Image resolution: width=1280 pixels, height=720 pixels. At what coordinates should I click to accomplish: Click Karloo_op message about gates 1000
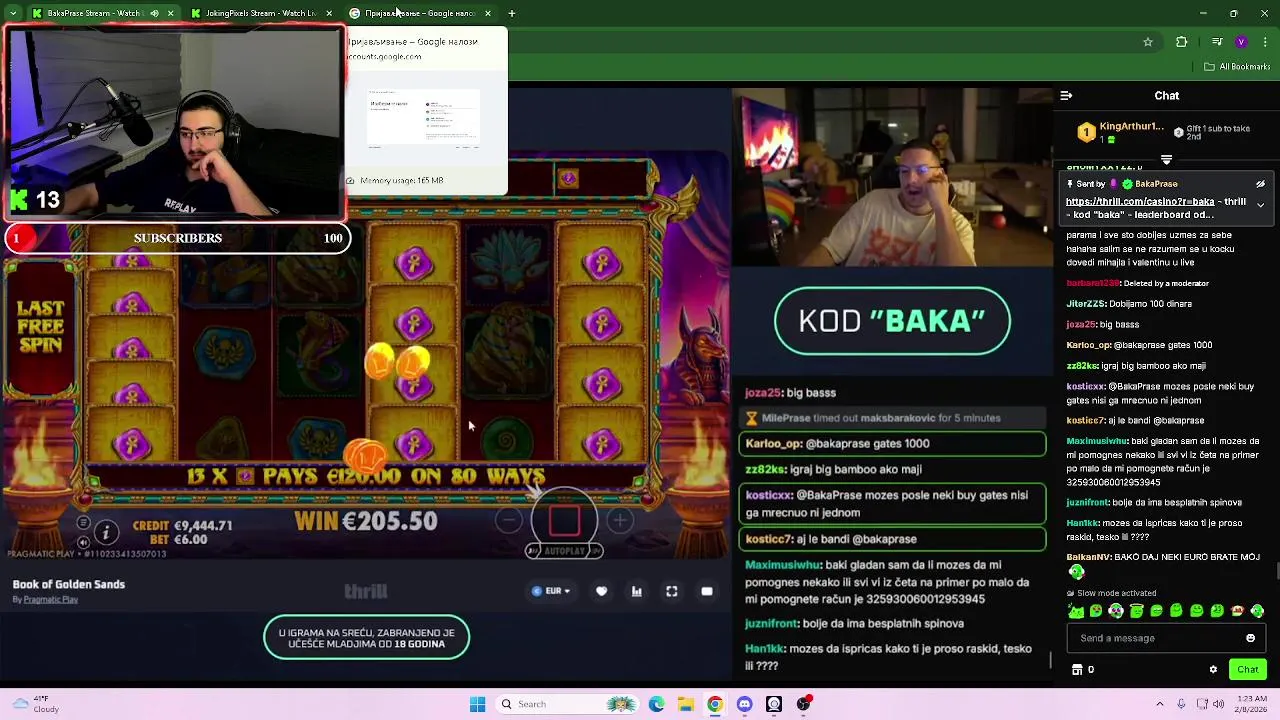[x=893, y=443]
